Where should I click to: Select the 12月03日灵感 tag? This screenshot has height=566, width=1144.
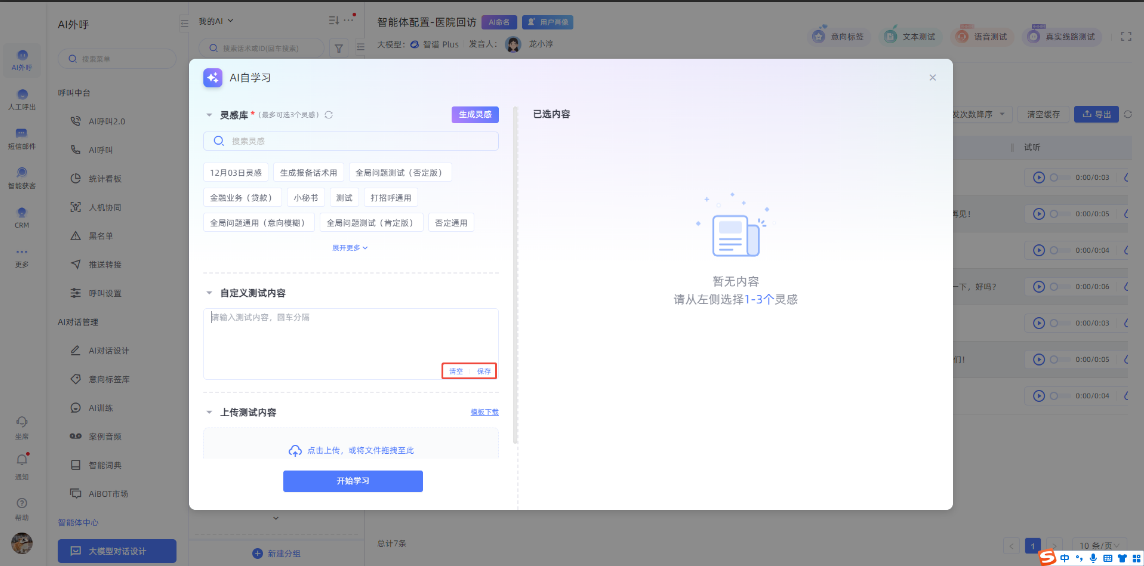236,172
